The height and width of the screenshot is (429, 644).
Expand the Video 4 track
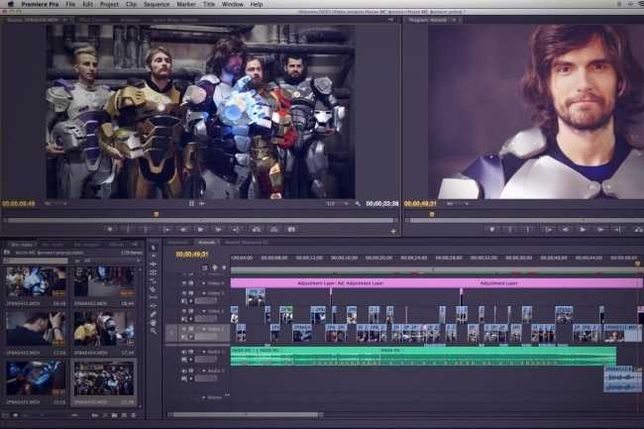204,283
